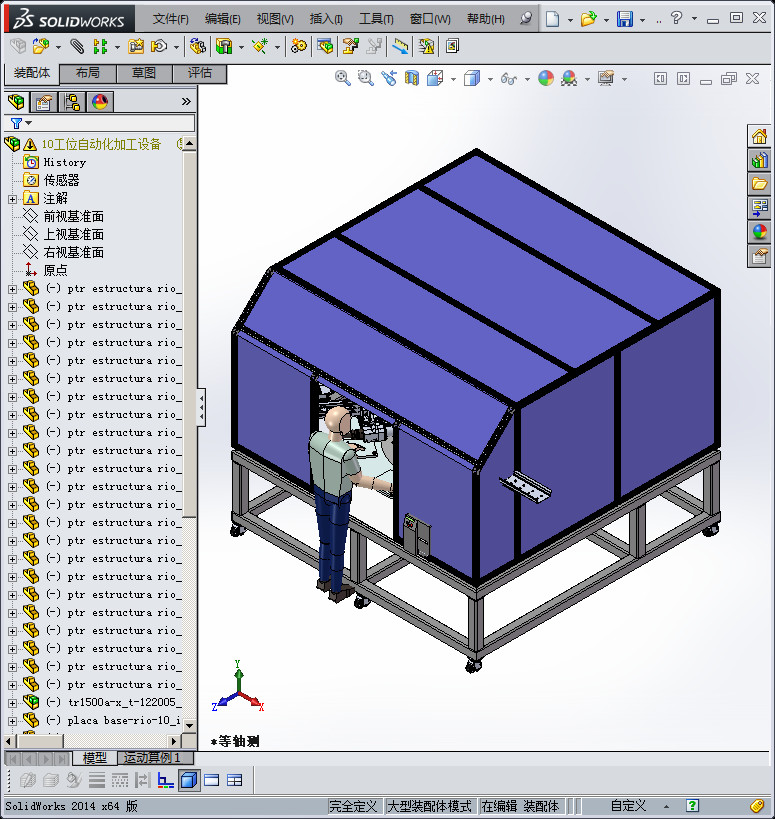The width and height of the screenshot is (775, 819).
Task: Click the Edit Appearance color ball
Action: [x=546, y=78]
